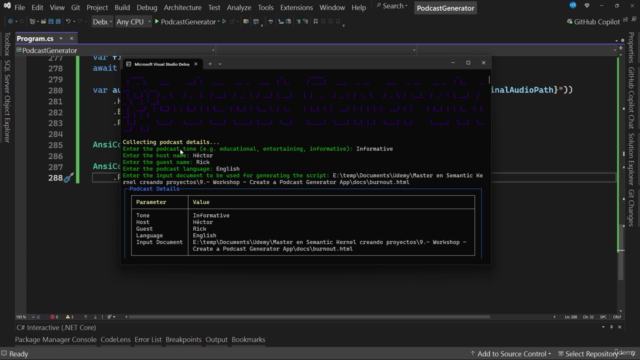Click the editor horizontal scrollbar
The height and width of the screenshot is (360, 640).
(x=310, y=317)
